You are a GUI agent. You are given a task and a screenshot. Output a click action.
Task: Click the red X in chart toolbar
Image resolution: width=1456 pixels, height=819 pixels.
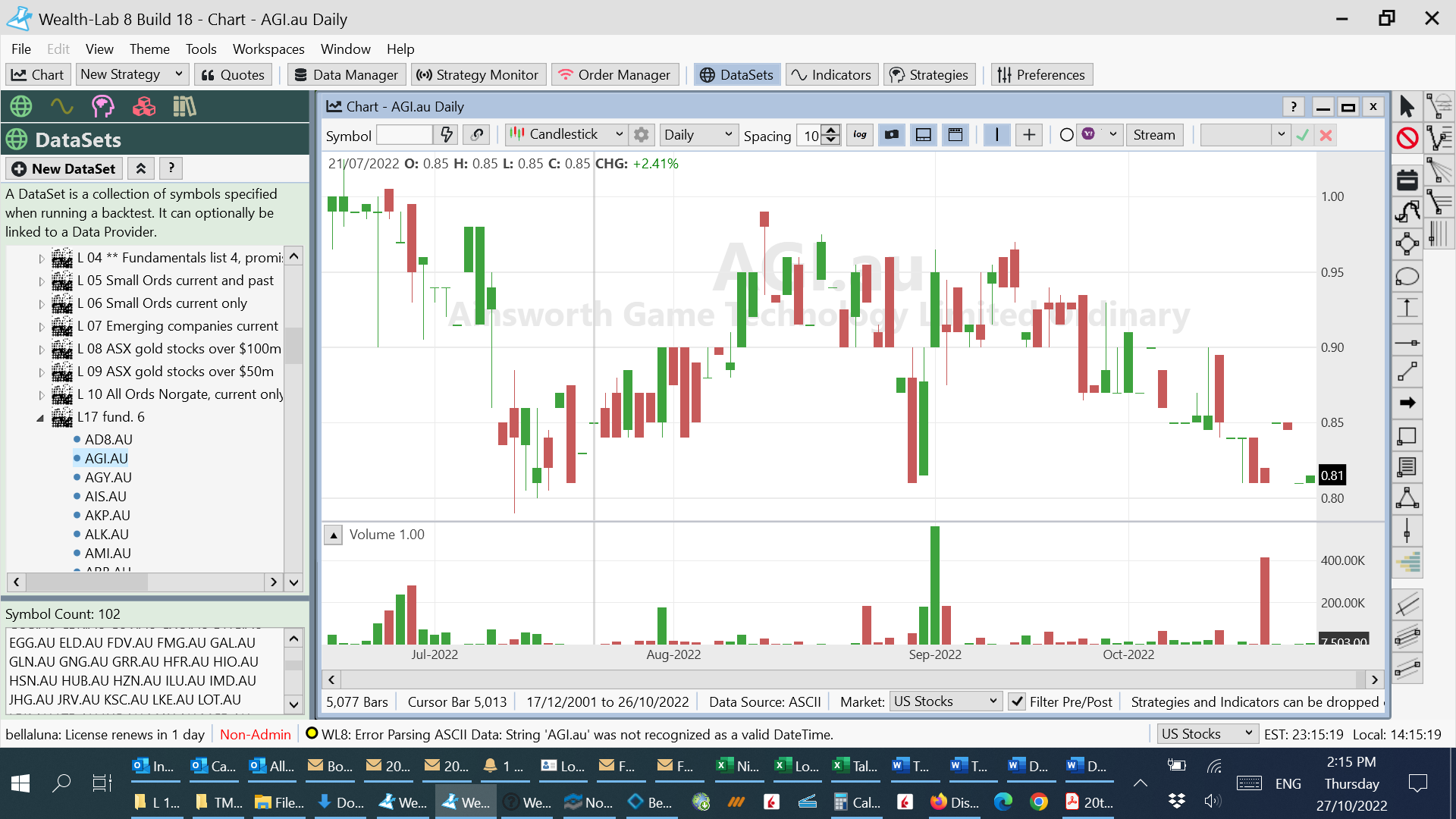1326,135
